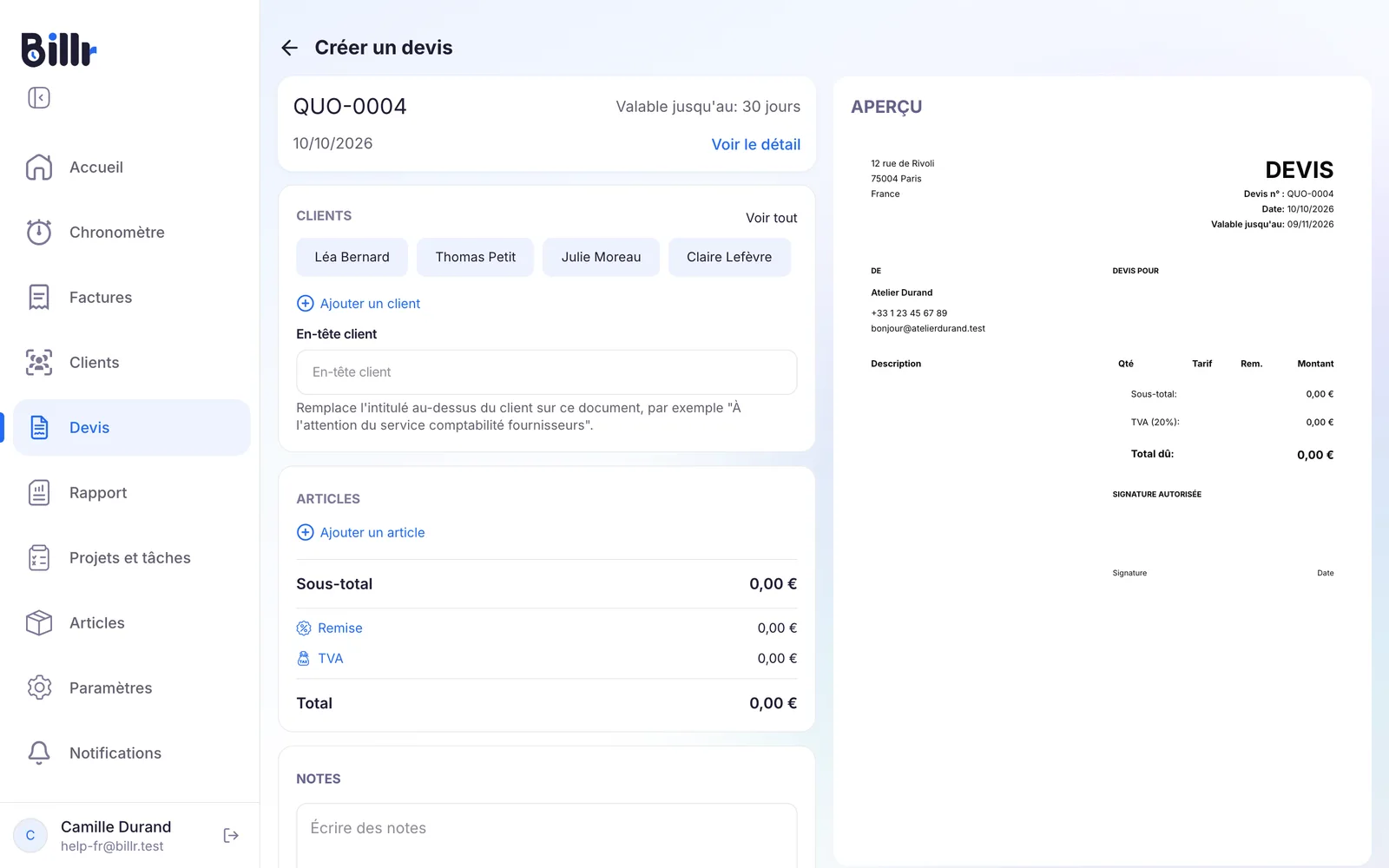Open Projets et tâches
The image size is (1389, 868).
click(x=132, y=557)
